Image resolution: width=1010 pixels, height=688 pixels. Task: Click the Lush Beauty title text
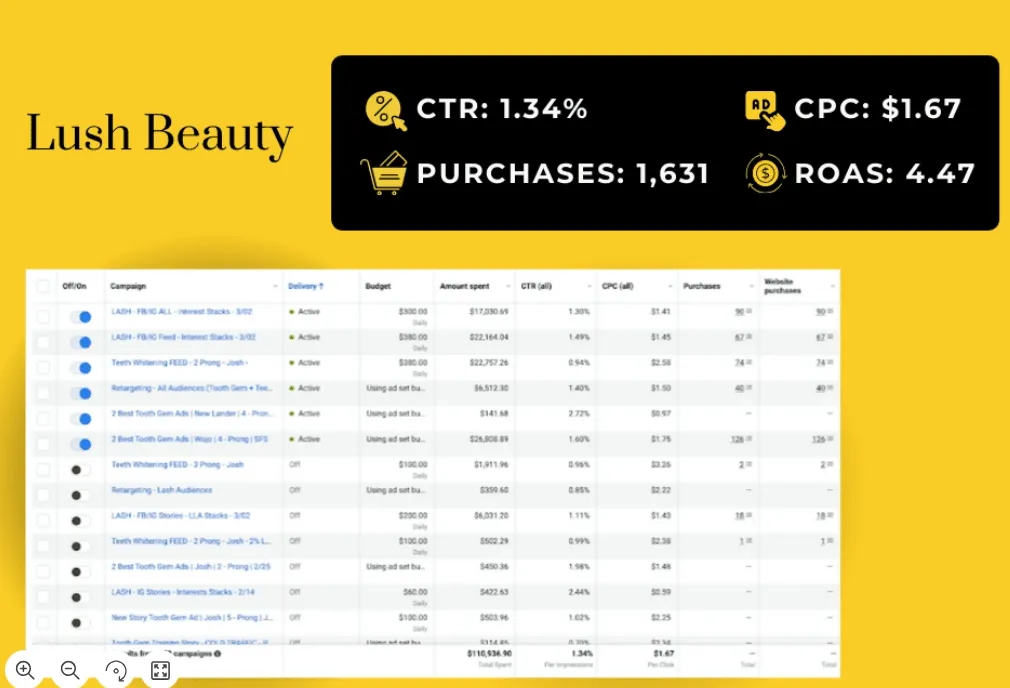point(160,136)
